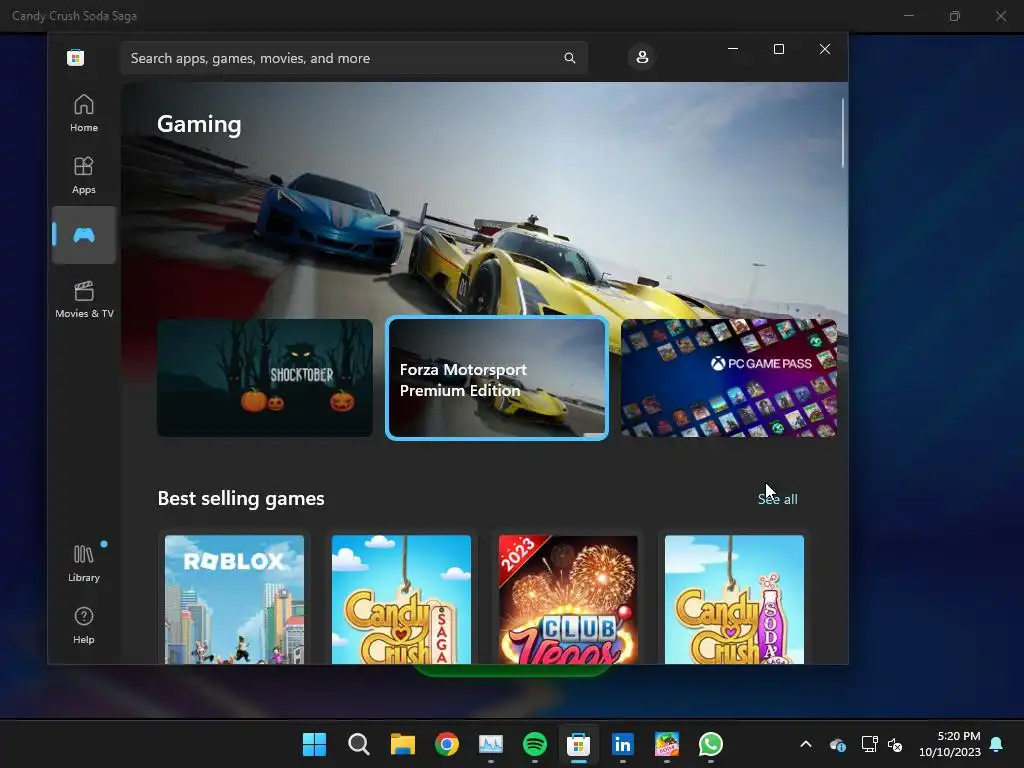This screenshot has height=768, width=1024.
Task: Open the monitor graph app in taskbar
Action: point(490,744)
